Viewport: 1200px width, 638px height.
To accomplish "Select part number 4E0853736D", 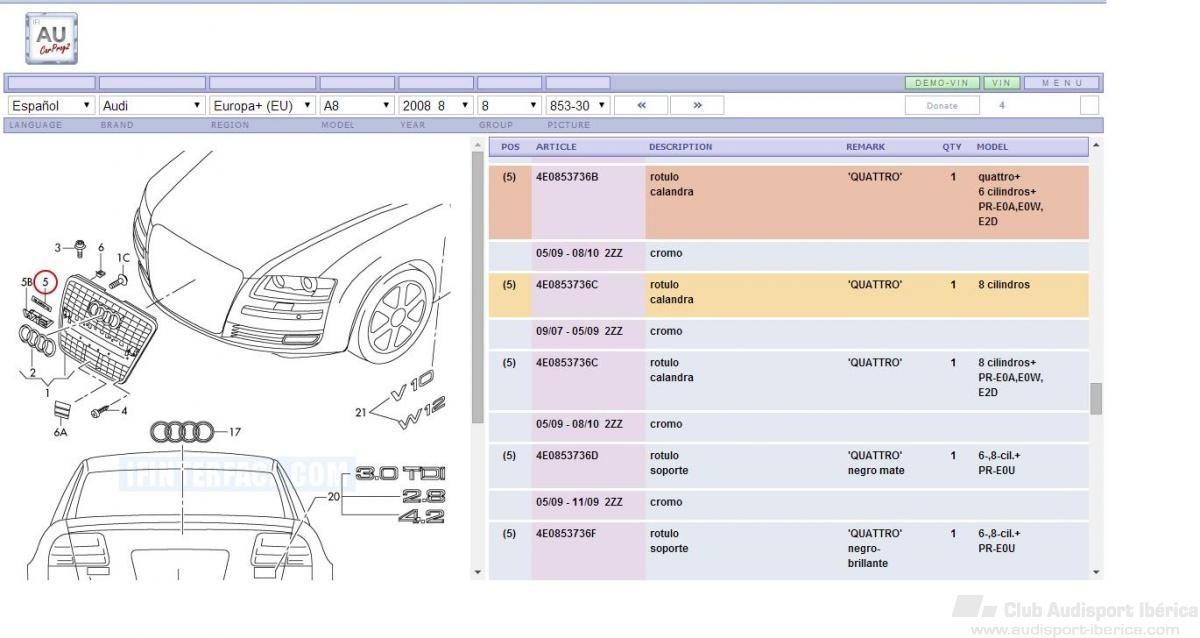I will pos(567,456).
